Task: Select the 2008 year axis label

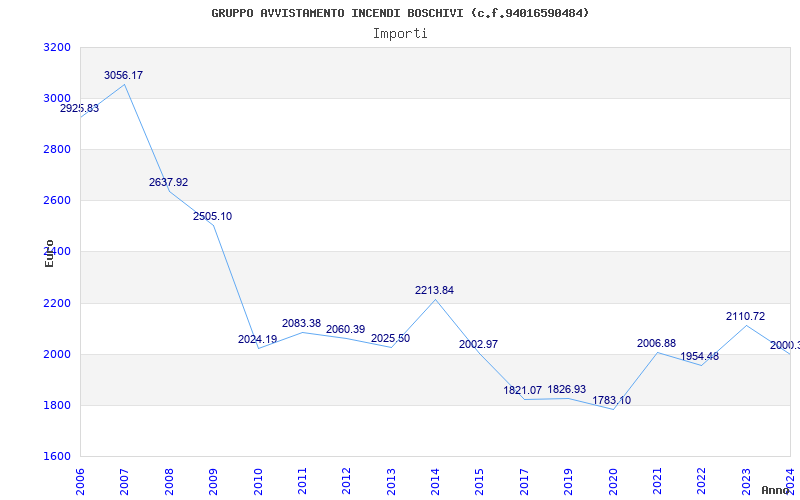Action: [x=169, y=482]
